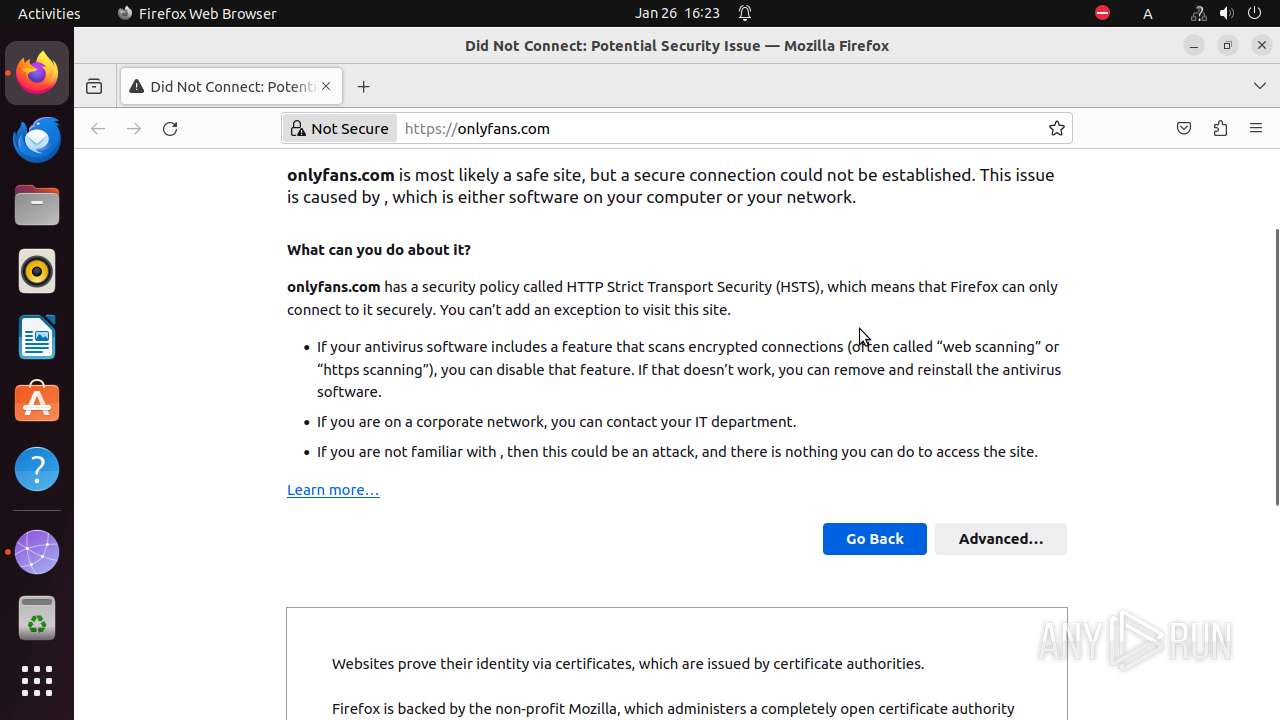This screenshot has height=720, width=1280.
Task: Click the bullet starting 'If you are not familiar with'
Action: pyautogui.click(x=677, y=451)
